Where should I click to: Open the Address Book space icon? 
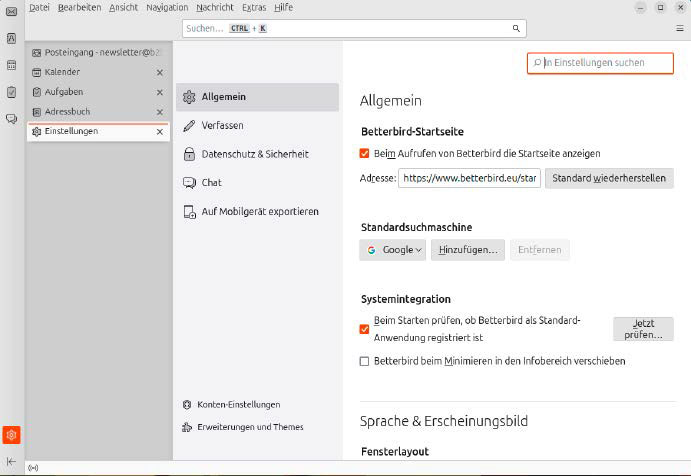point(11,38)
